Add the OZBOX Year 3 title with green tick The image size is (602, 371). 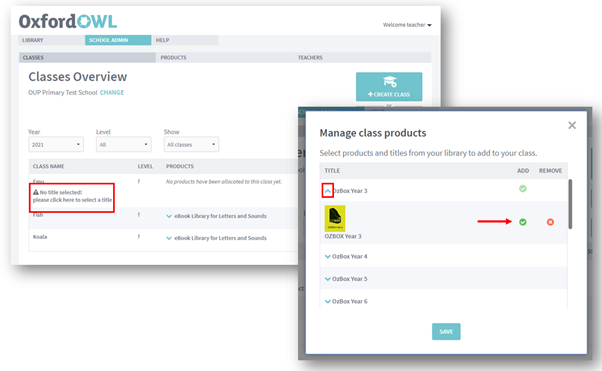tap(523, 222)
